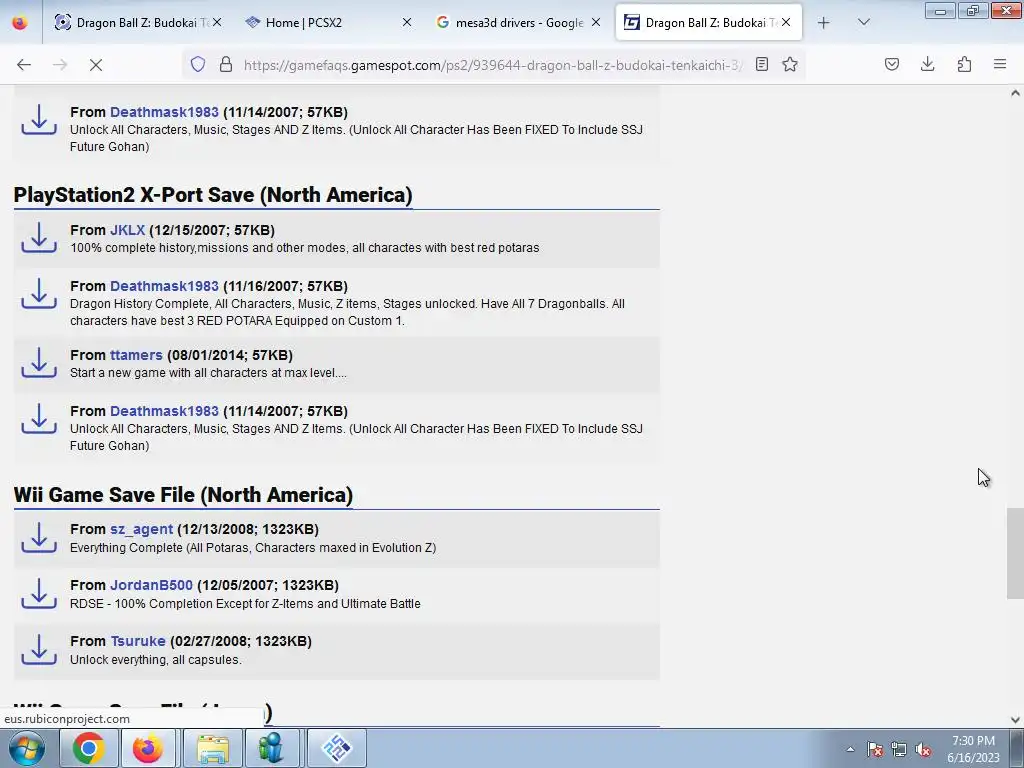Screen dimensions: 1024x768
Task: Download the JordanB500 Wii save
Action: (39, 593)
